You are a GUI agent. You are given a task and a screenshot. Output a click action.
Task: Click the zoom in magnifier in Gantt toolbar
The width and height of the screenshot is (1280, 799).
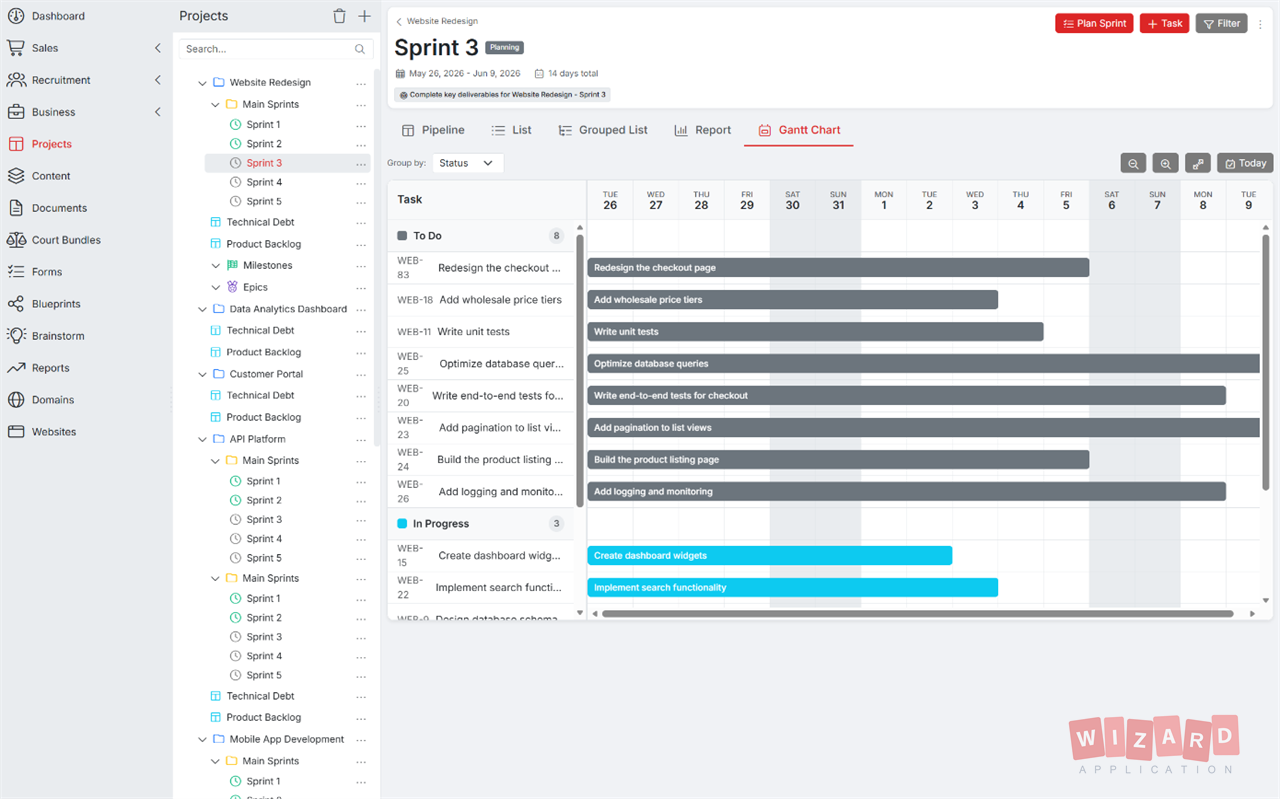point(1165,163)
